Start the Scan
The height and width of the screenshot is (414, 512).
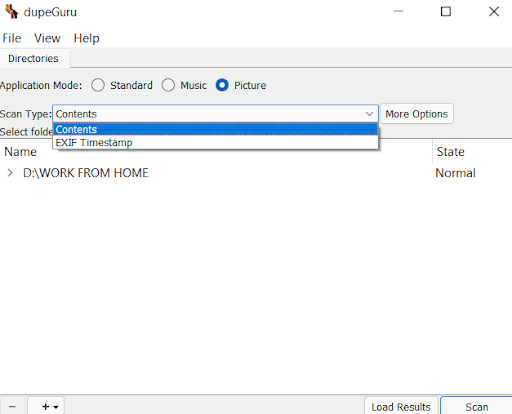tap(477, 407)
